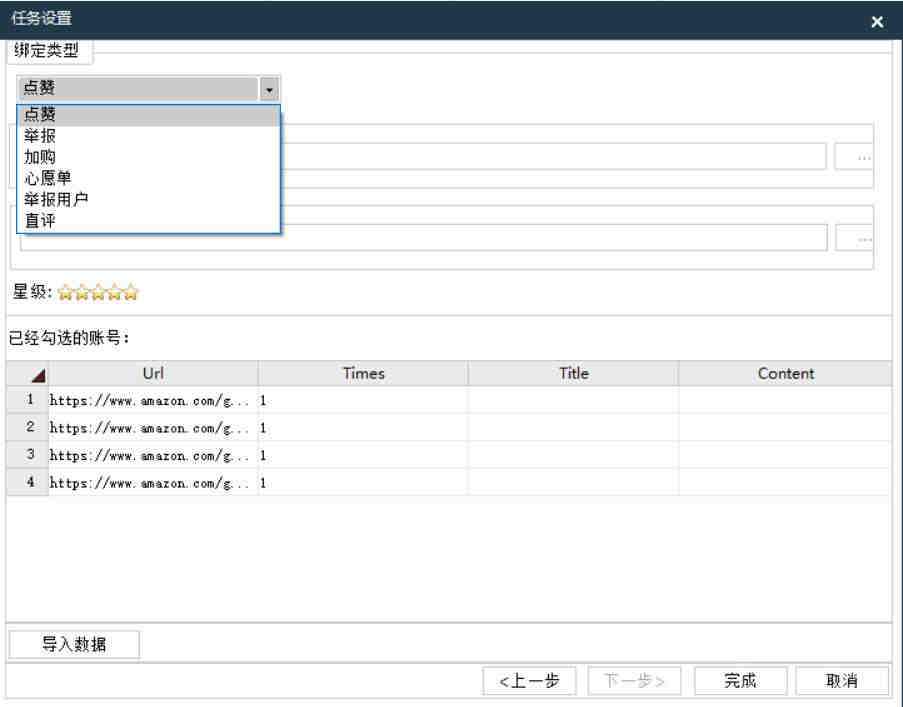Select 举报 from the dropdown list

point(149,136)
